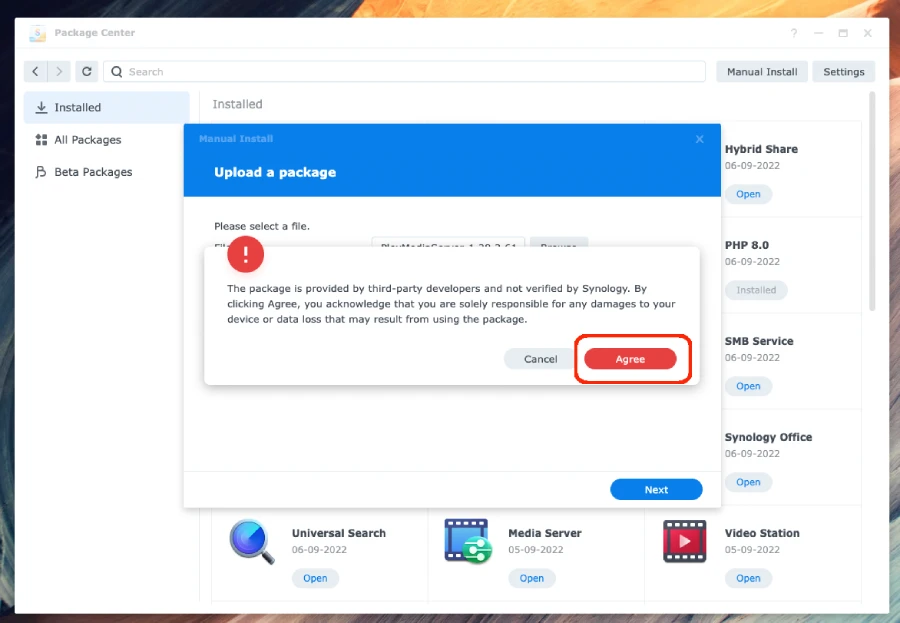The height and width of the screenshot is (623, 900).
Task: Minimize the Package Center window
Action: (818, 33)
